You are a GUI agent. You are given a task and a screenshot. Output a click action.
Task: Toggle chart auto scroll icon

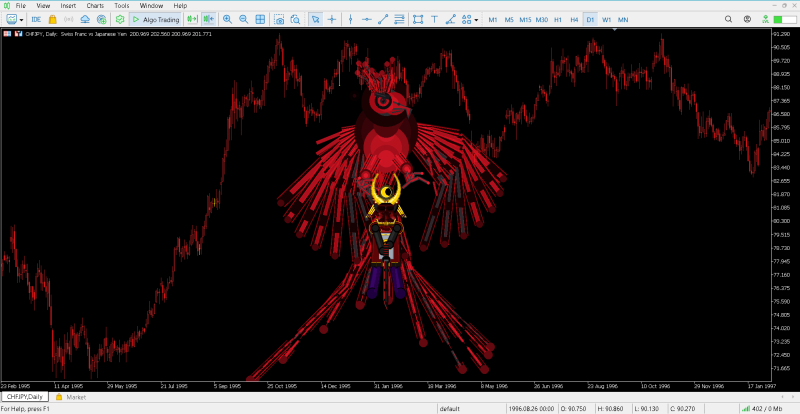[208, 19]
